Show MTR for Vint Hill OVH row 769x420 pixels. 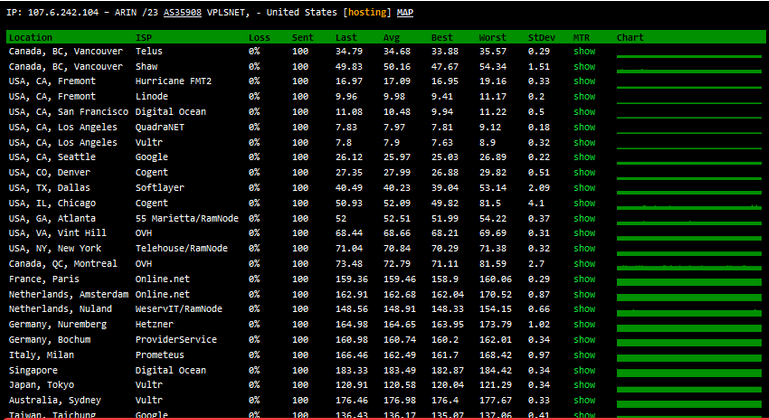click(x=584, y=233)
